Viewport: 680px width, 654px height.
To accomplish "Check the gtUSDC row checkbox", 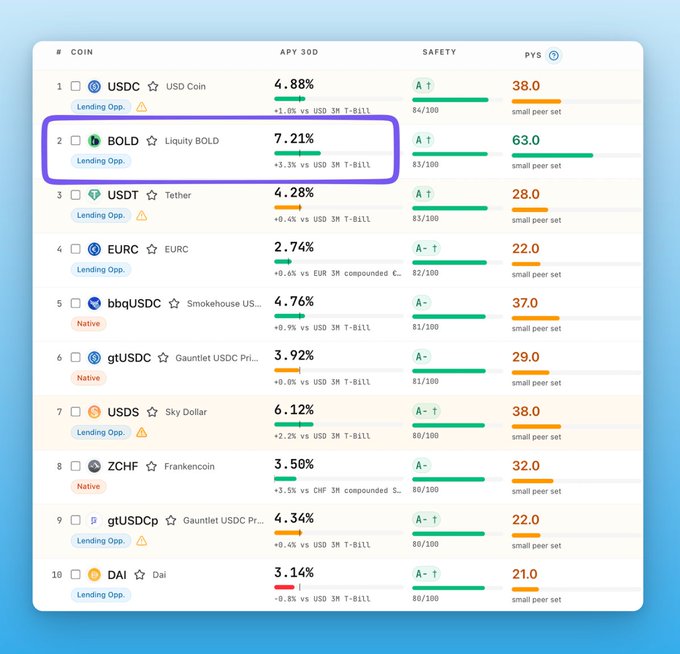I will click(x=75, y=357).
